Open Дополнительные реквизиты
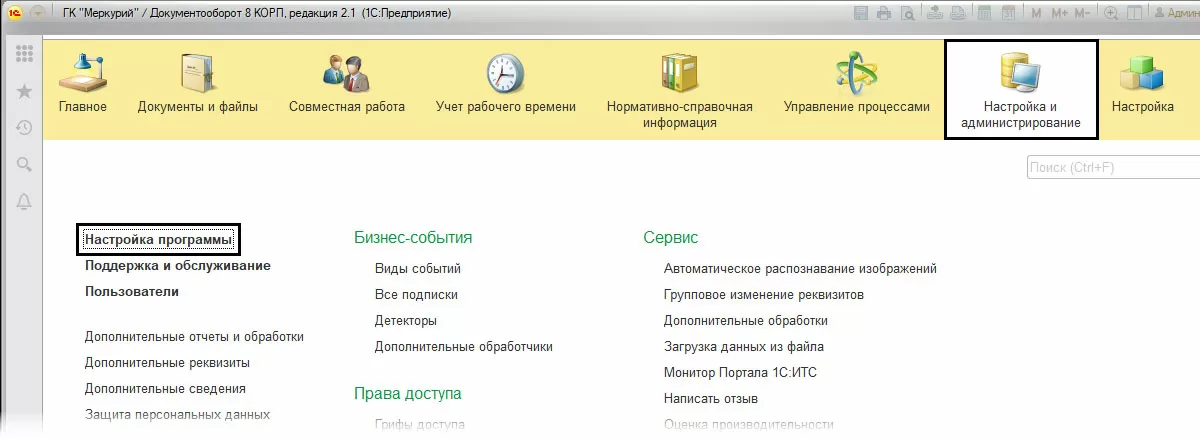 pos(167,363)
